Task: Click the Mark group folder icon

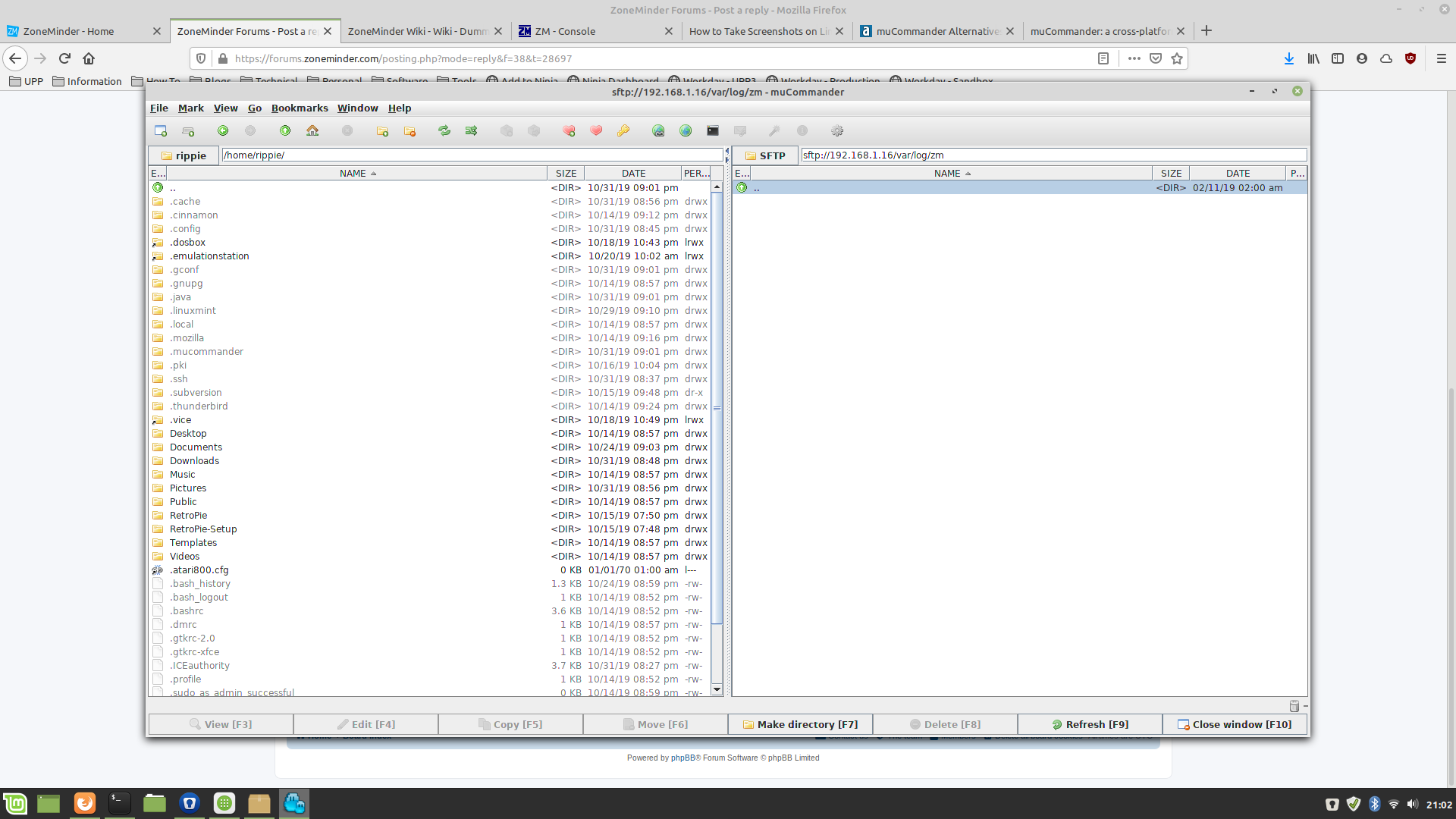Action: click(x=382, y=130)
